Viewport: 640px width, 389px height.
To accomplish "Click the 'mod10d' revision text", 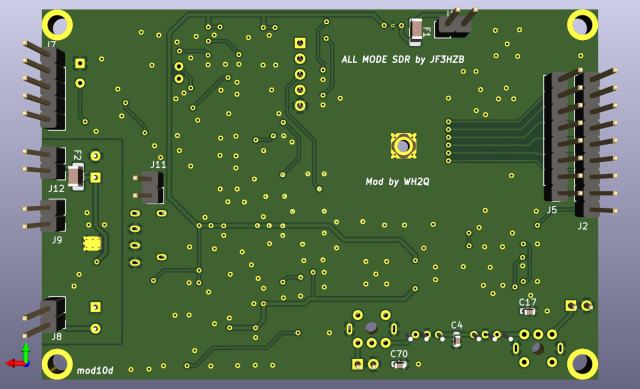I will tap(95, 371).
